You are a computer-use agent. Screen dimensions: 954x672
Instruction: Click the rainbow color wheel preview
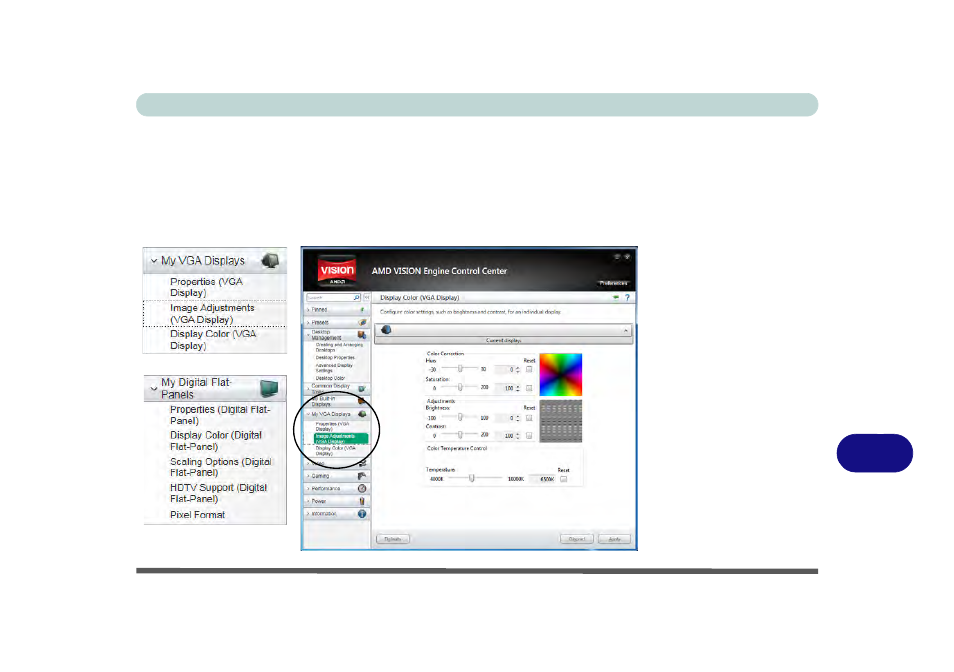click(x=561, y=374)
